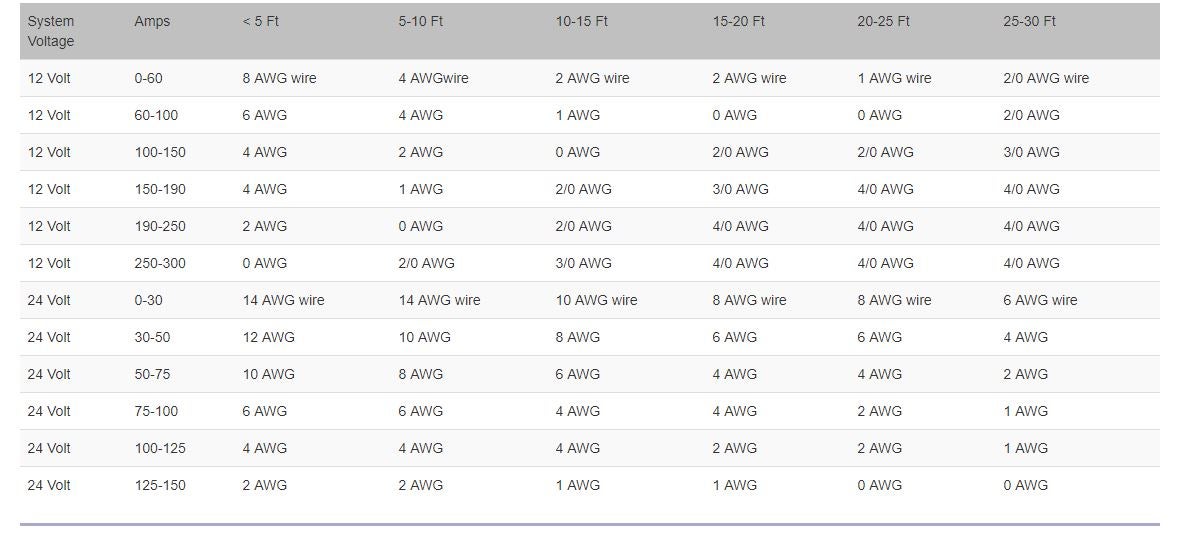Click the '100-150' amps cell
Viewport: 1184px width, 533px height.
(159, 152)
